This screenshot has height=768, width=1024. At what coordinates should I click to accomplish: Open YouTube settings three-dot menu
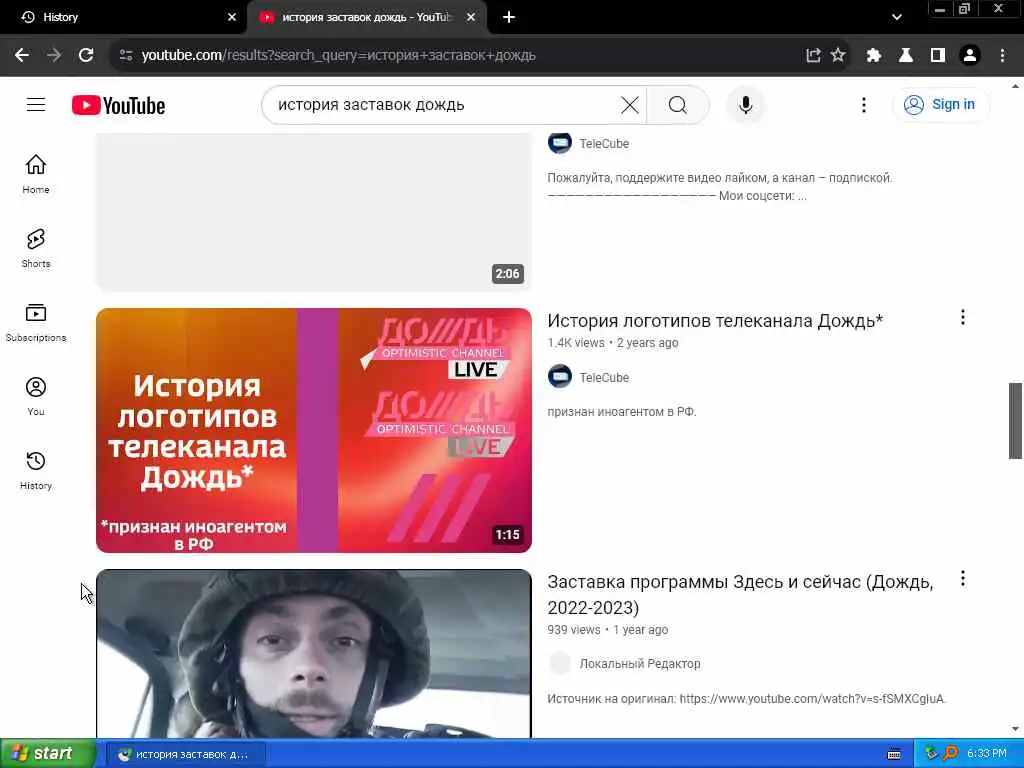click(863, 104)
